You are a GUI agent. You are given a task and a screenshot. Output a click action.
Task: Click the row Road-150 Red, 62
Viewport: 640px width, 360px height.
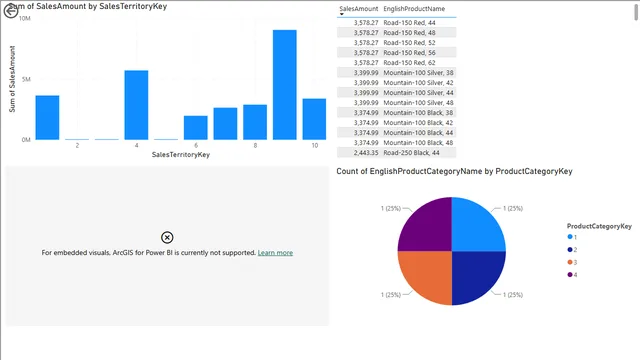coord(396,62)
